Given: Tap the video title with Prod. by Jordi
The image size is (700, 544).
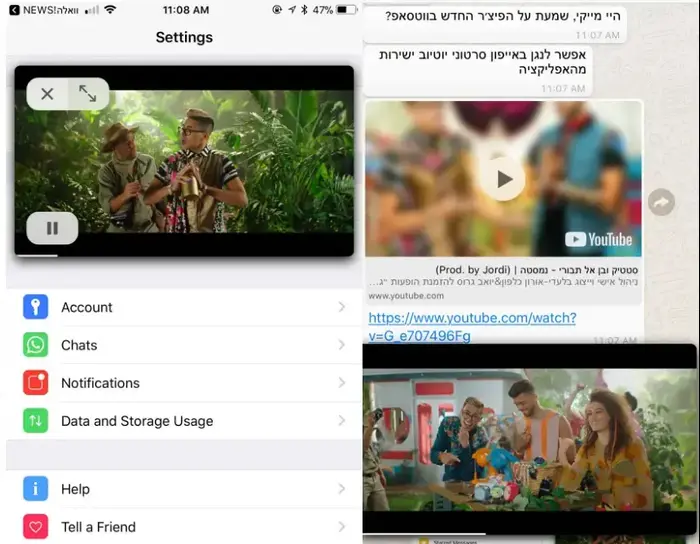Looking at the screenshot, I should point(537,270).
